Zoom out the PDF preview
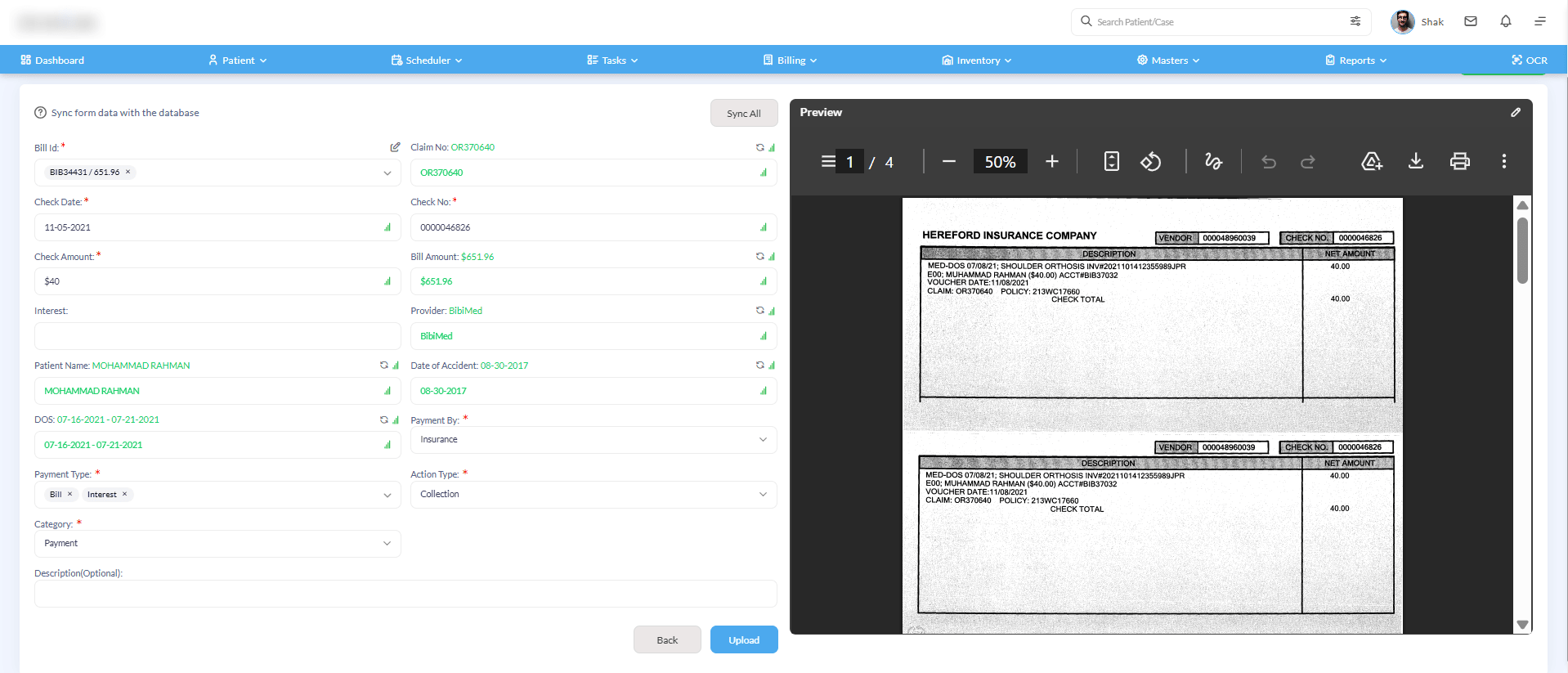The image size is (1568, 673). [x=948, y=162]
